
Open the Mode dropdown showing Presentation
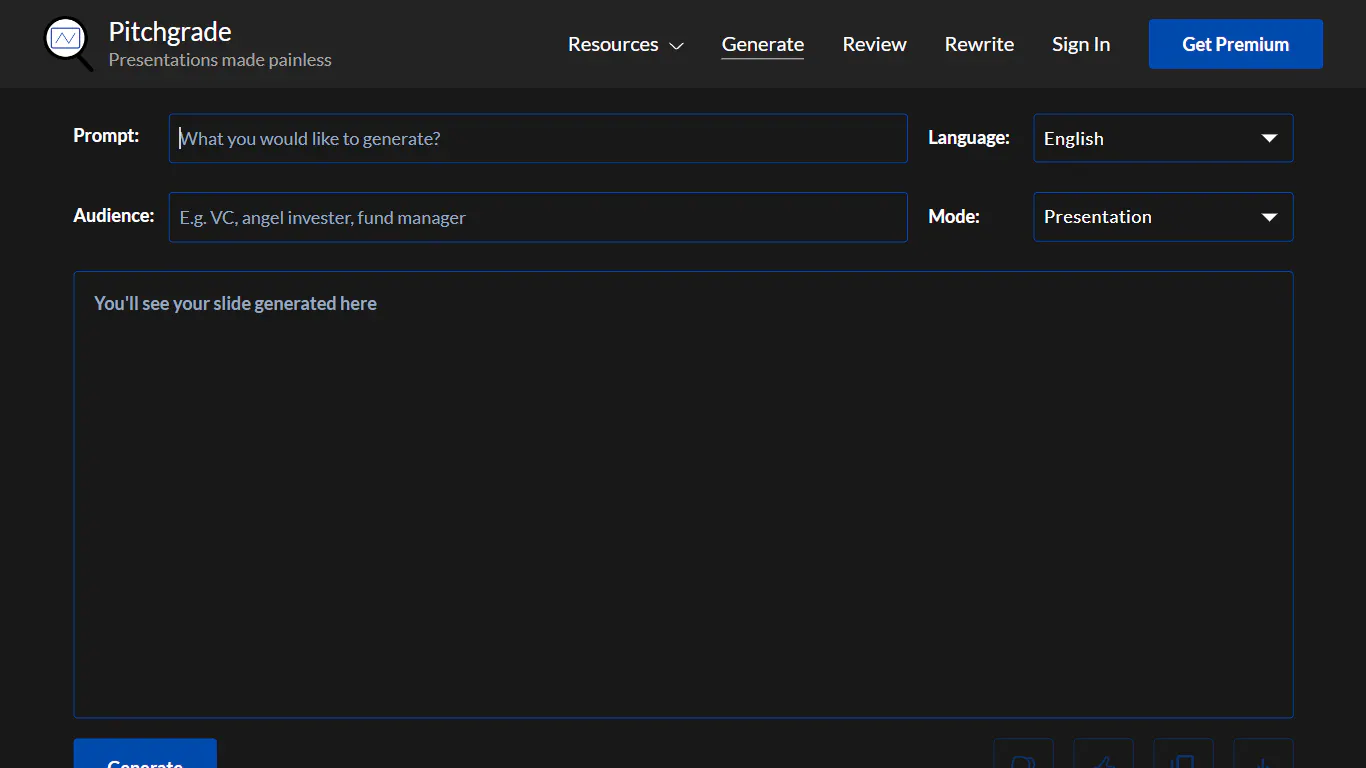pos(1163,217)
